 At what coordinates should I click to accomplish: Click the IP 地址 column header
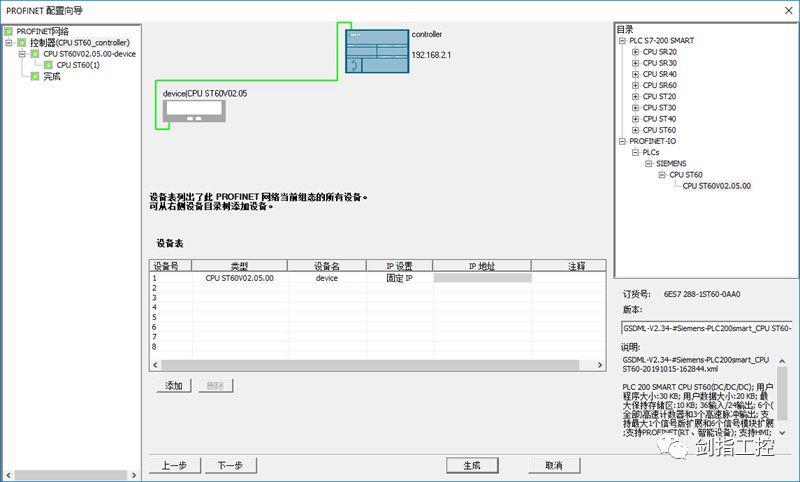pos(482,266)
